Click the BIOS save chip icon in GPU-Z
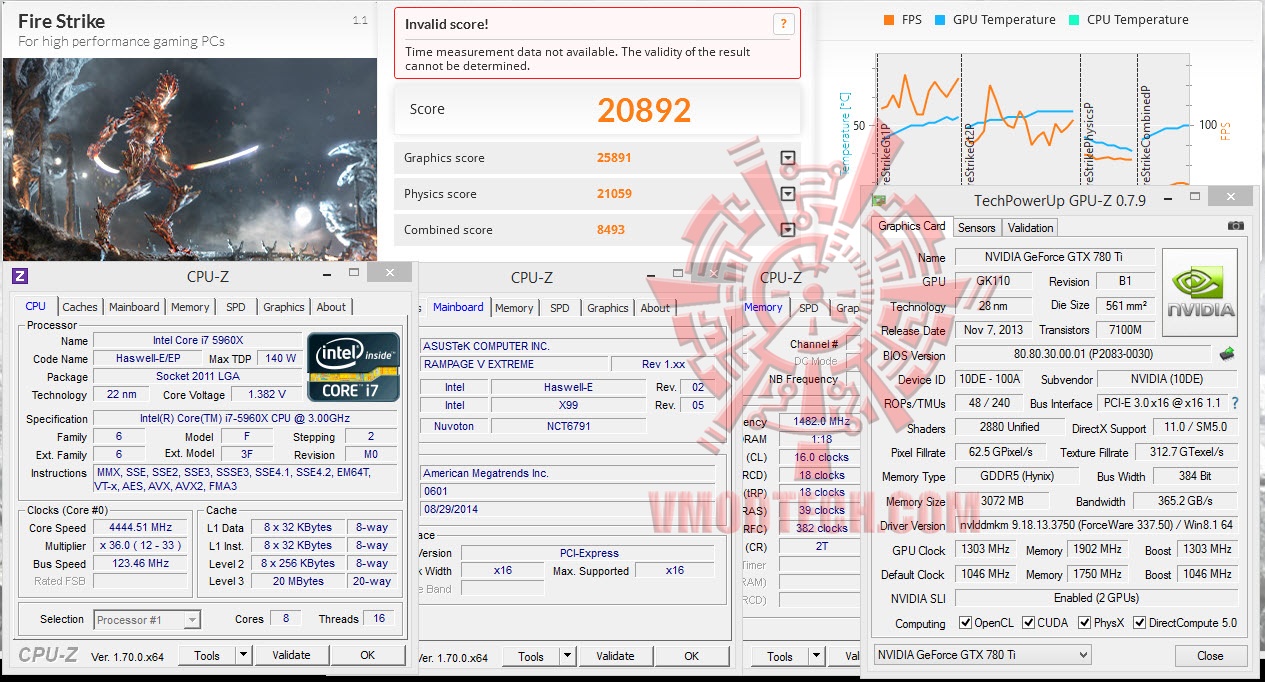Screen dimensions: 1265x682 [x=1227, y=354]
